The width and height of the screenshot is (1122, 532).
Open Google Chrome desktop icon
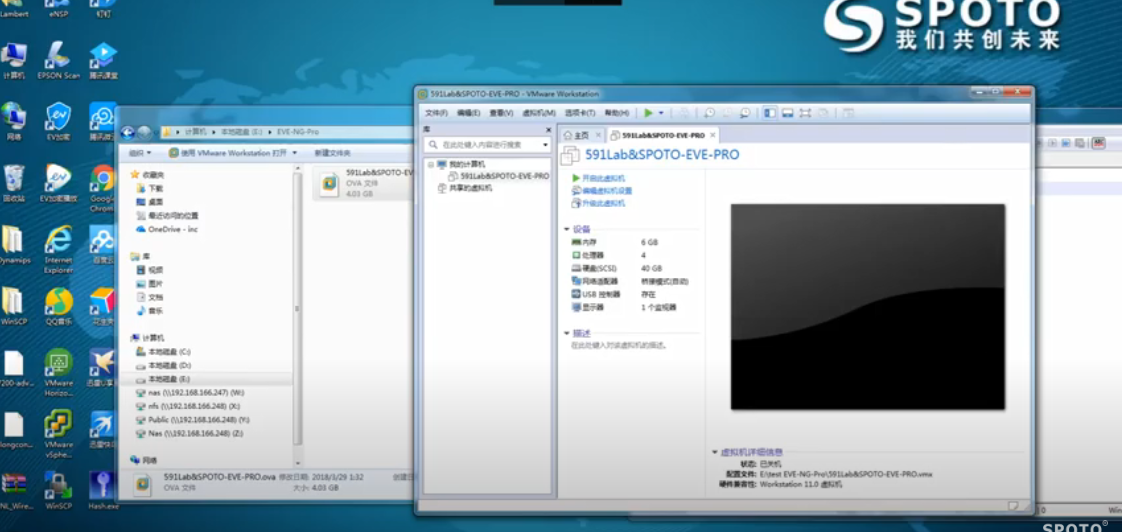(102, 188)
